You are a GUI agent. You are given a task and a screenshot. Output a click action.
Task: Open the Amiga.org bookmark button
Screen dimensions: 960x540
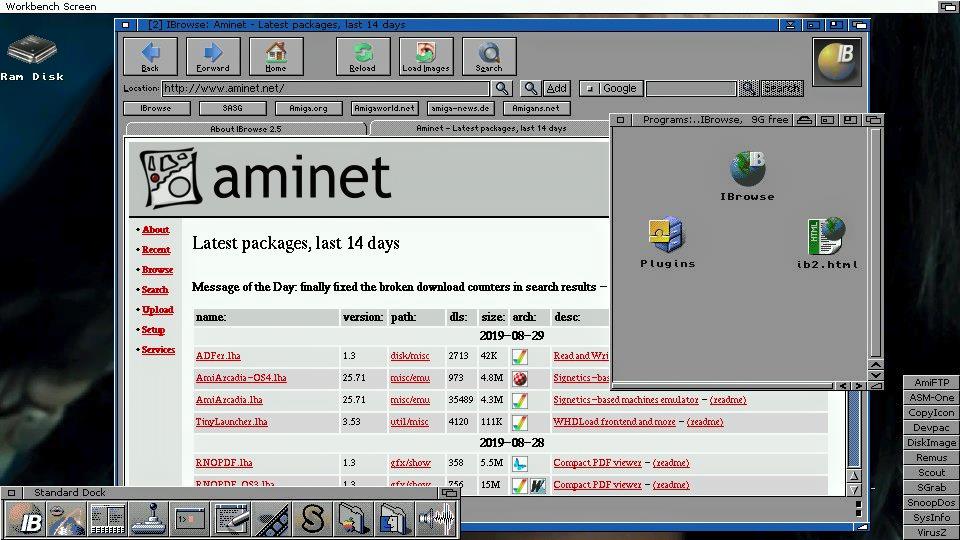pos(308,108)
